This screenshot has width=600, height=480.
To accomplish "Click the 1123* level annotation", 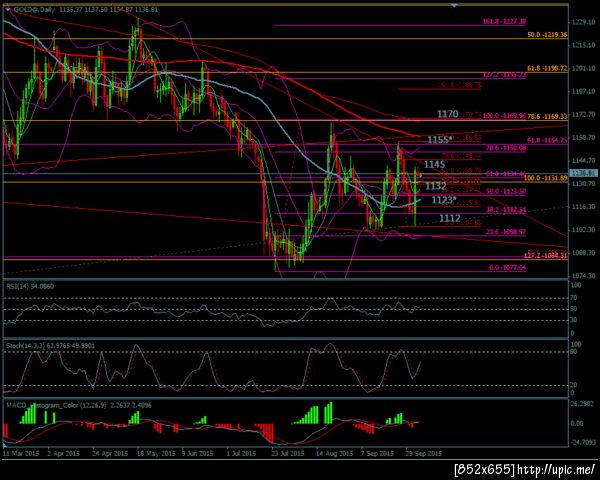I will (x=444, y=200).
